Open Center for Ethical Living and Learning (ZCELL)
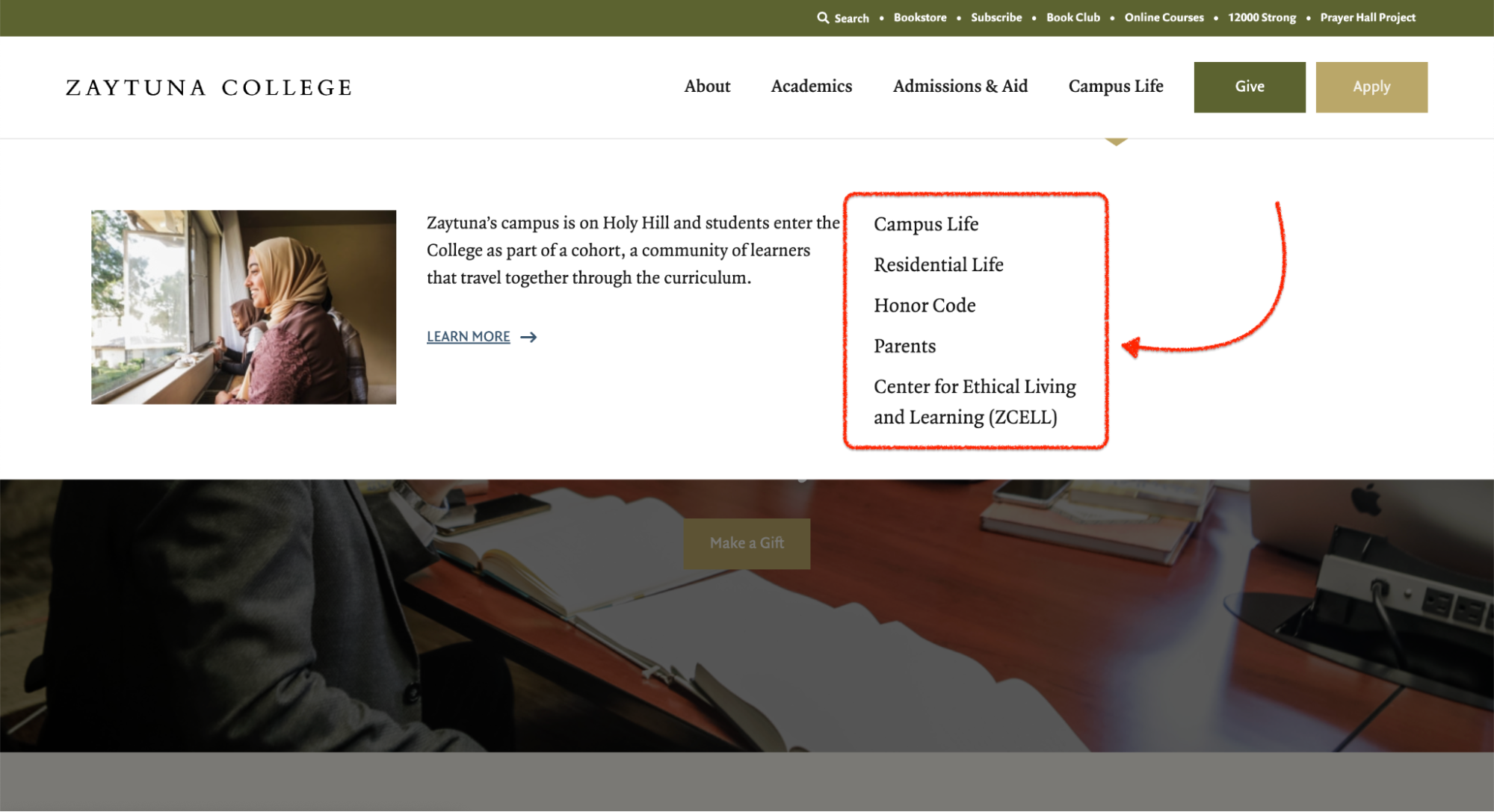 point(975,402)
